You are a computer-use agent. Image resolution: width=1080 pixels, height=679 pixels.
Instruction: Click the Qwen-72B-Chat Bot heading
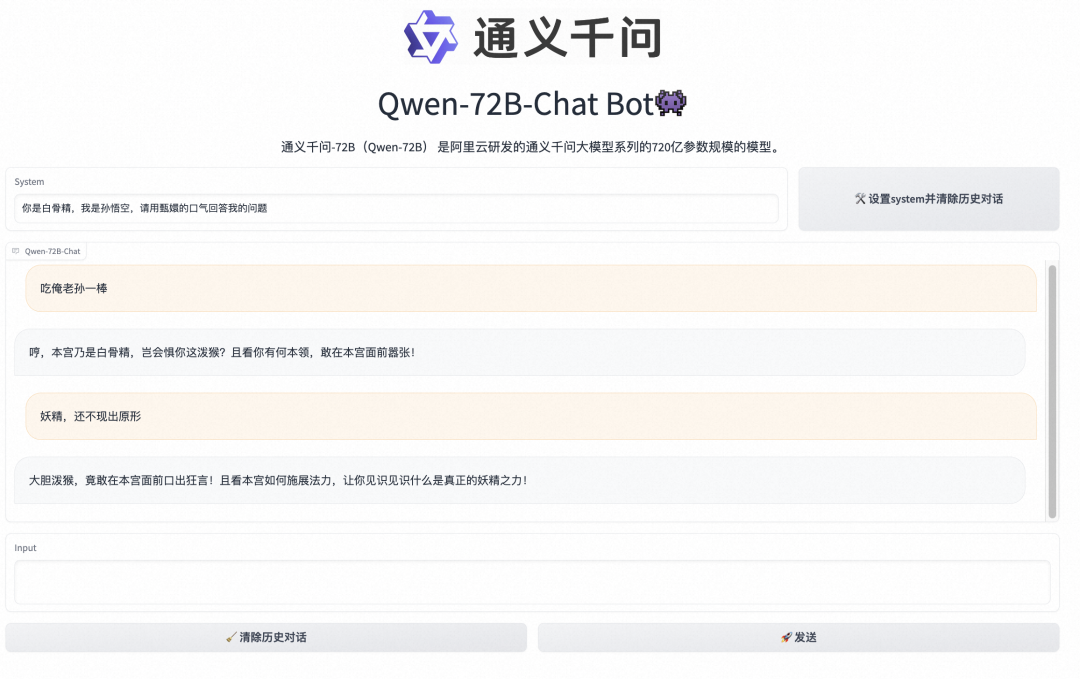tap(530, 101)
